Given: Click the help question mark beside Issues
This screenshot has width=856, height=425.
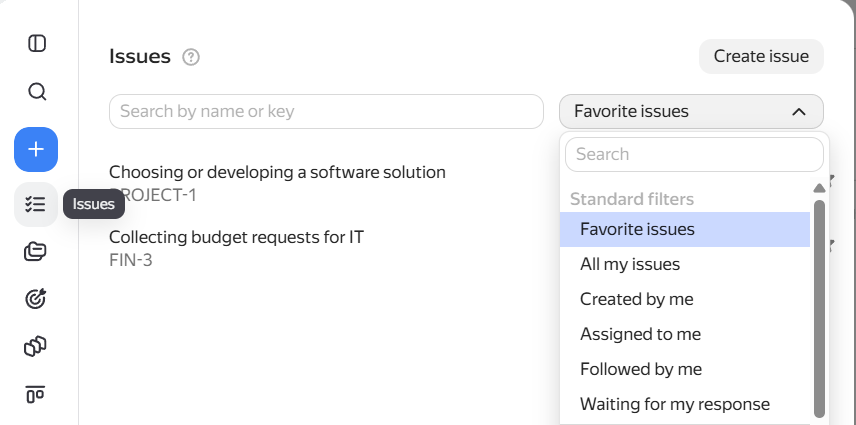Looking at the screenshot, I should click(191, 57).
